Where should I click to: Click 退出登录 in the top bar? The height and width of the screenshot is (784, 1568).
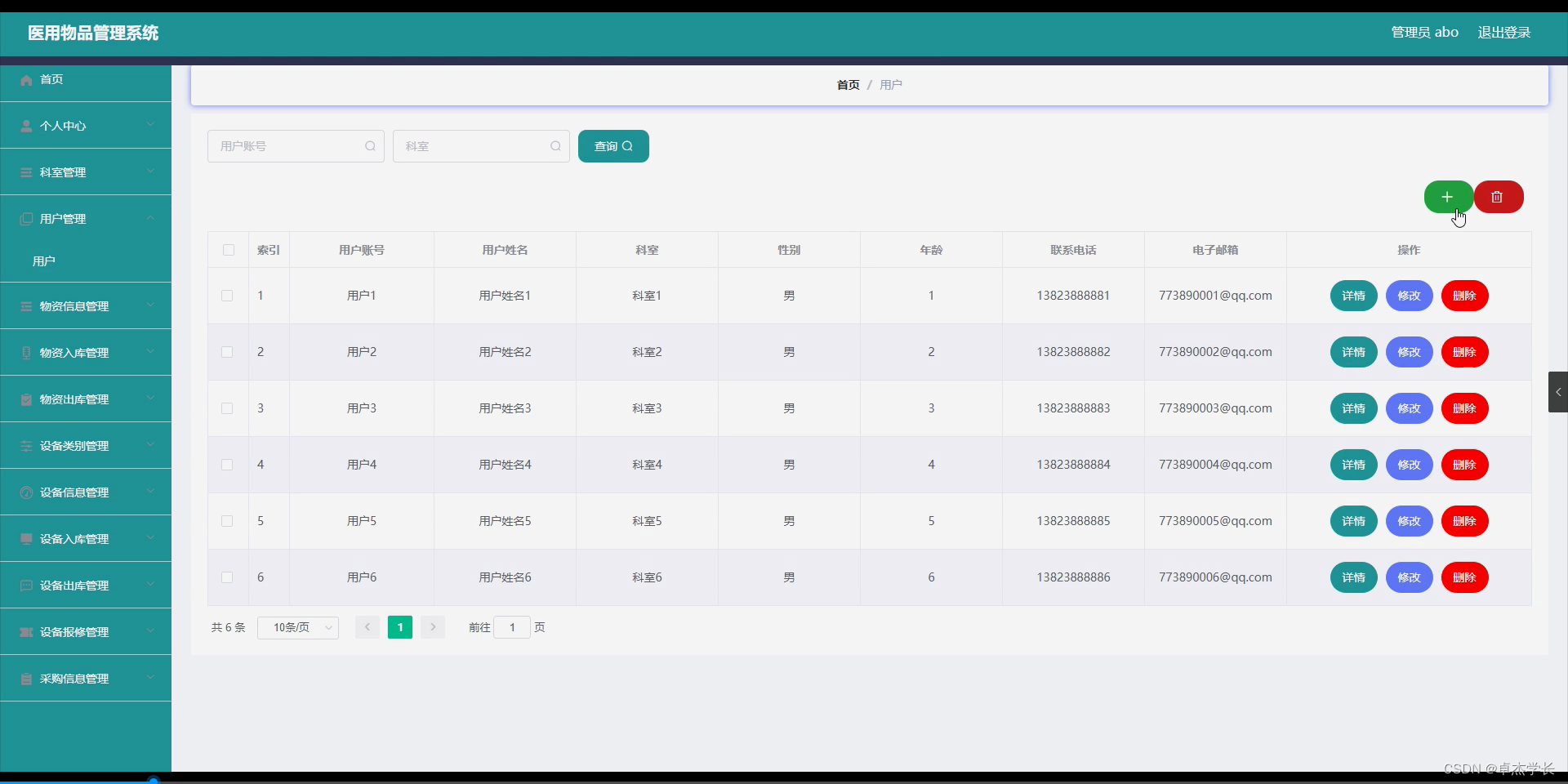[1504, 33]
